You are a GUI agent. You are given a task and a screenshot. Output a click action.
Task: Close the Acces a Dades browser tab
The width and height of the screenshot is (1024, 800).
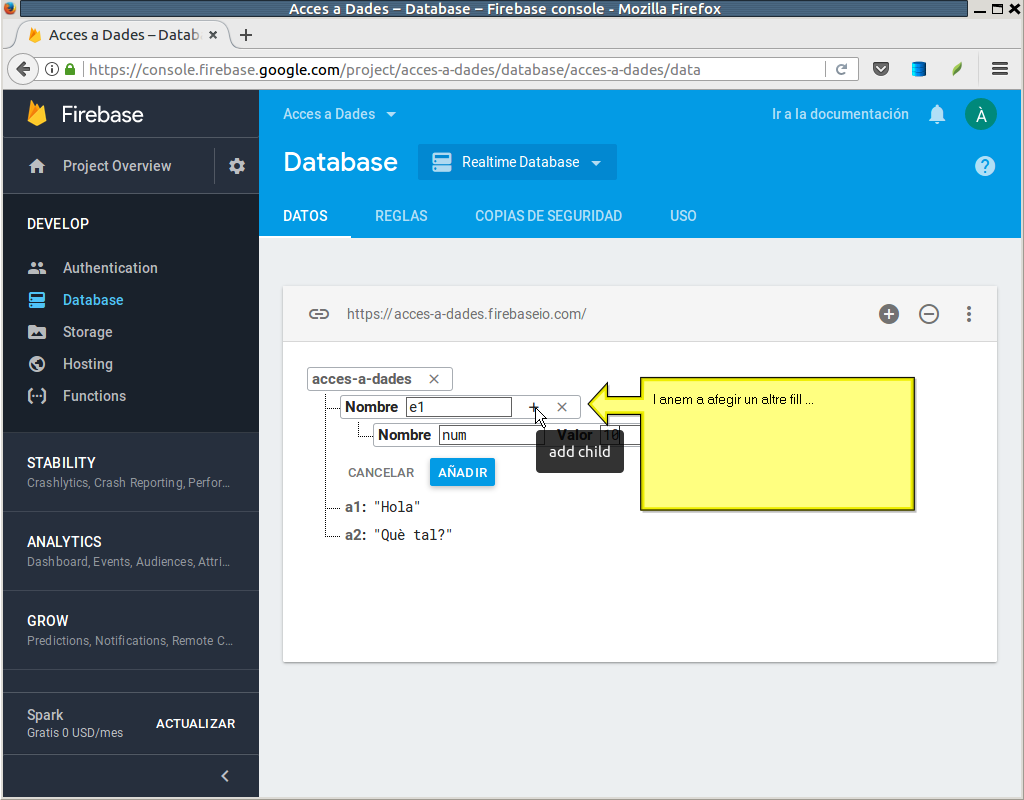click(213, 35)
